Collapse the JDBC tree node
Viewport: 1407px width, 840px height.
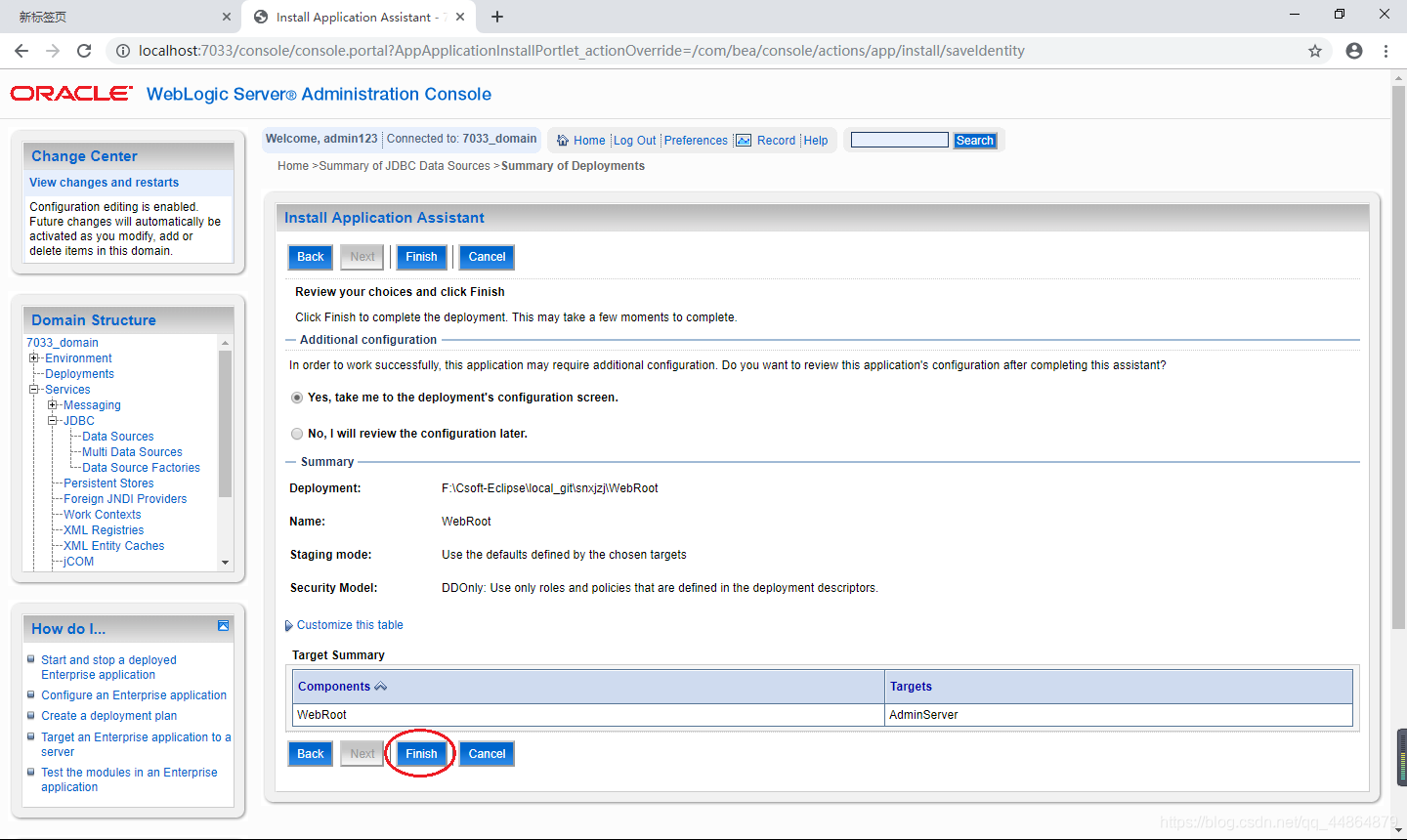tap(53, 421)
